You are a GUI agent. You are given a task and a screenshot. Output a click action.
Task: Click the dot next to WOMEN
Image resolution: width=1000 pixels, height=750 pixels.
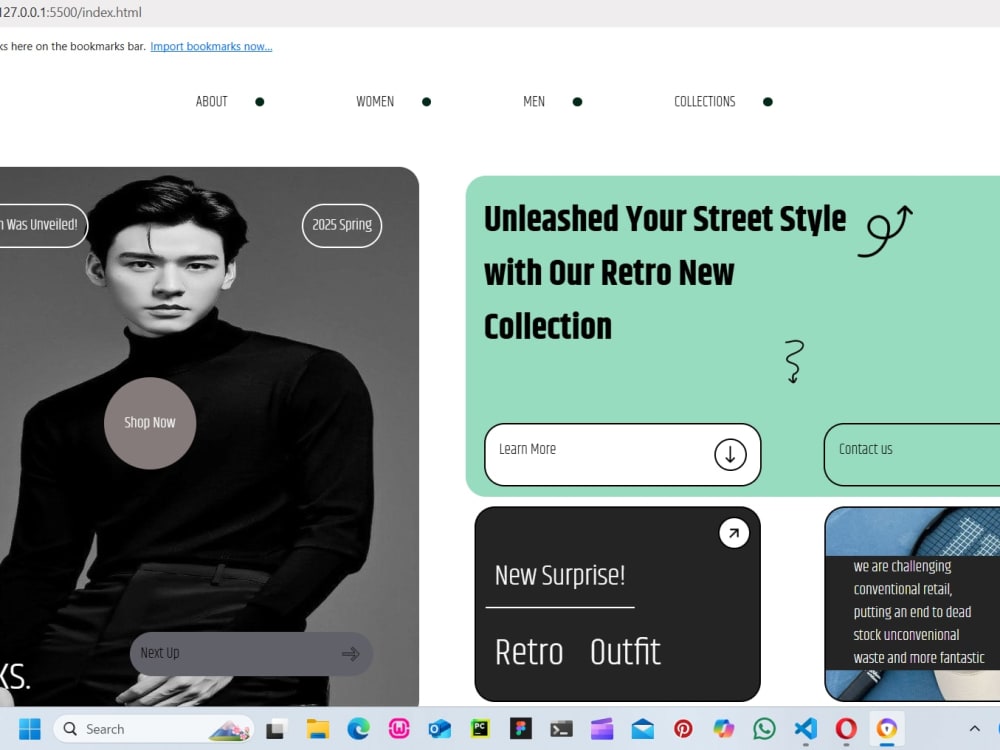pos(427,102)
